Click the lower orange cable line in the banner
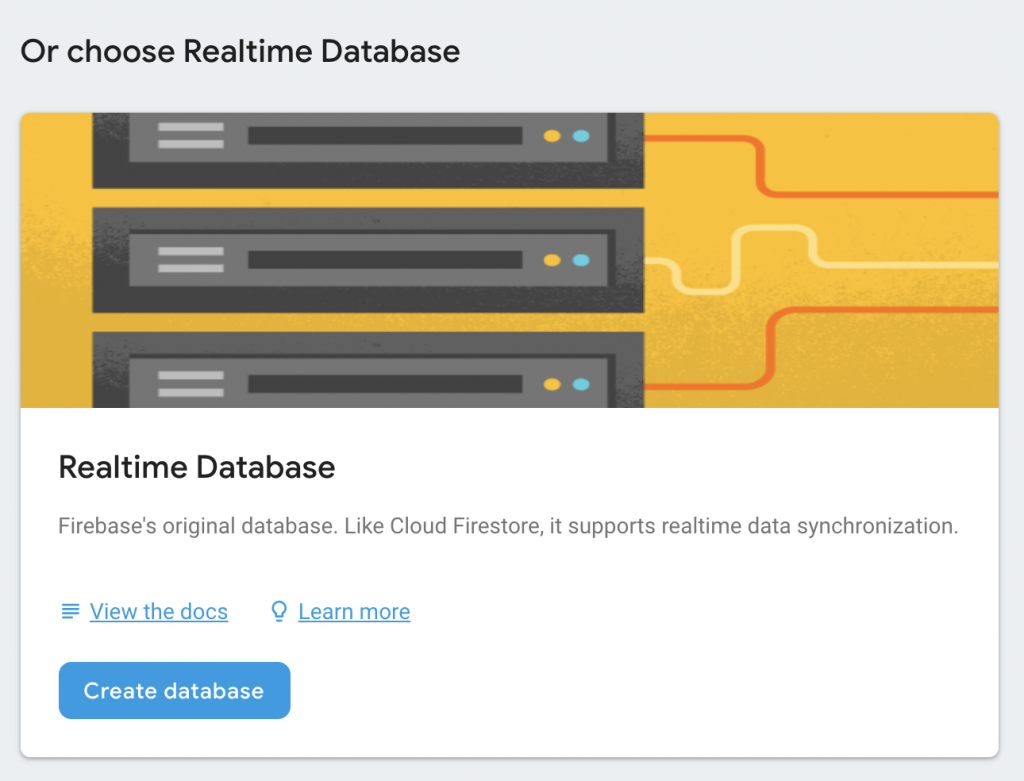The width and height of the screenshot is (1024, 781). tap(880, 310)
